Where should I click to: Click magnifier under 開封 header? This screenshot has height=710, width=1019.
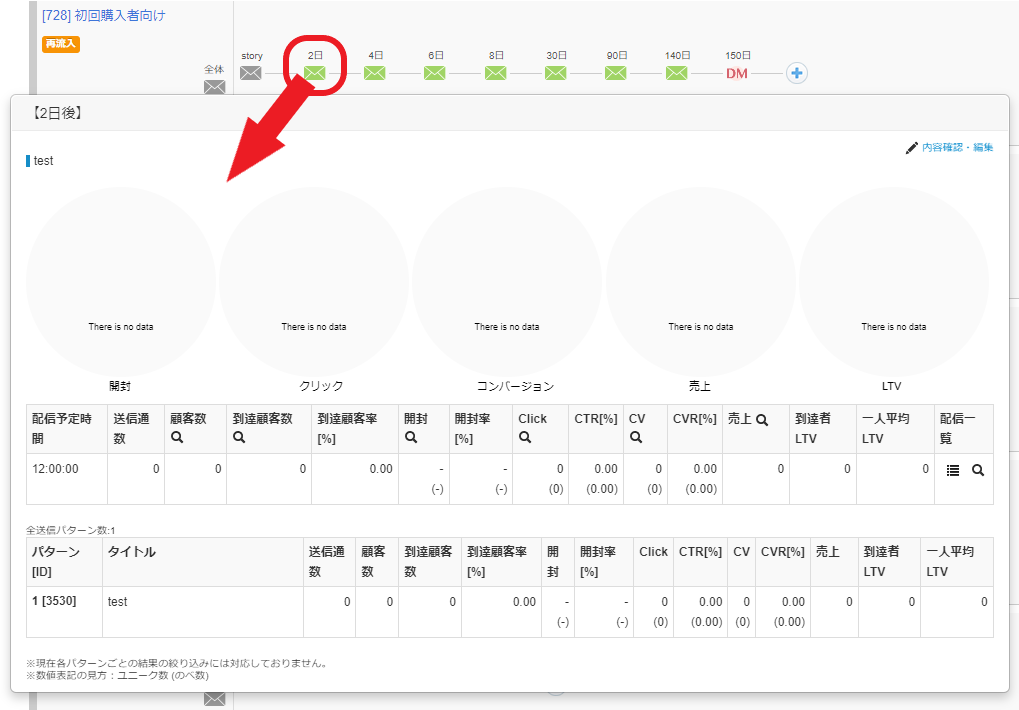tap(410, 437)
